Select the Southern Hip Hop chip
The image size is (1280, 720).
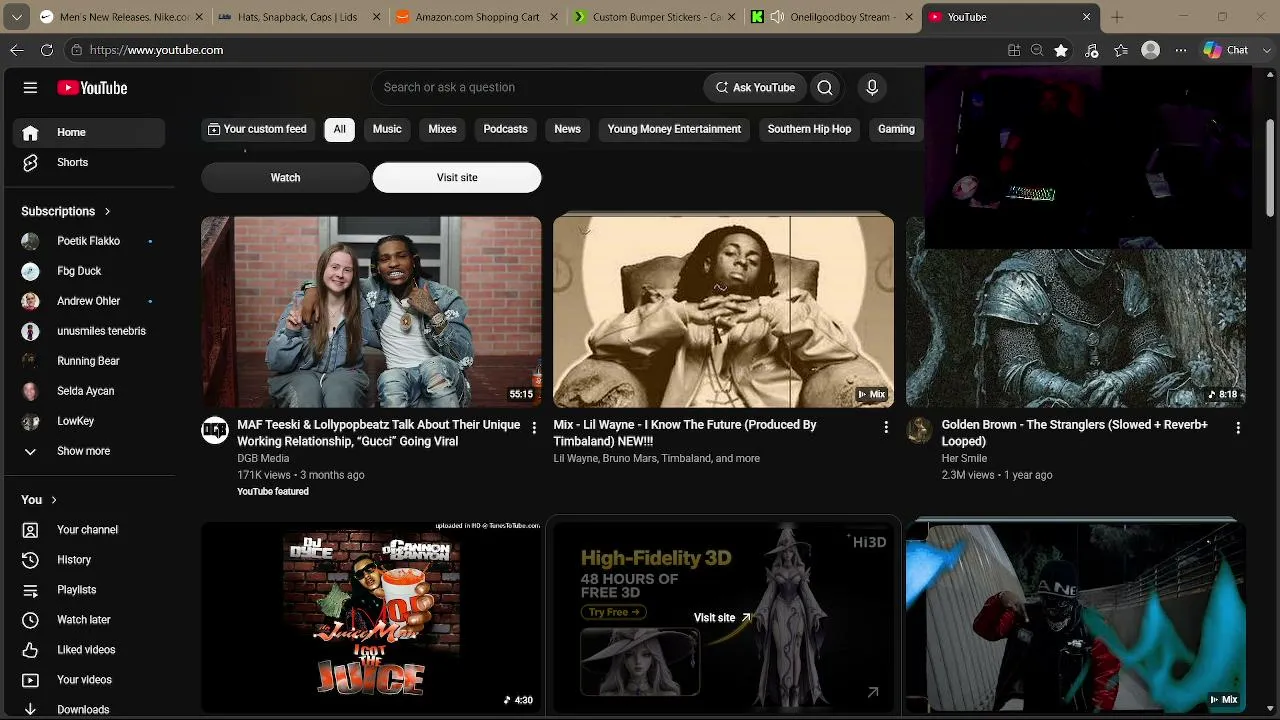point(809,129)
